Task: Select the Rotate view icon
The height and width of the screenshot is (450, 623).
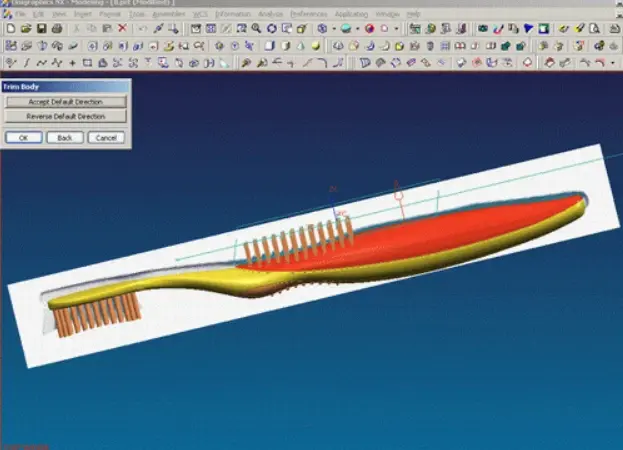Action: pyautogui.click(x=272, y=28)
